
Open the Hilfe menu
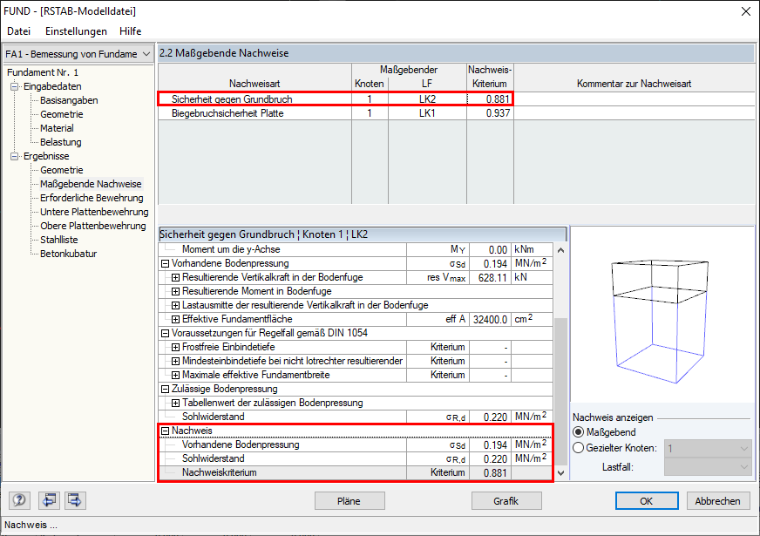point(130,32)
